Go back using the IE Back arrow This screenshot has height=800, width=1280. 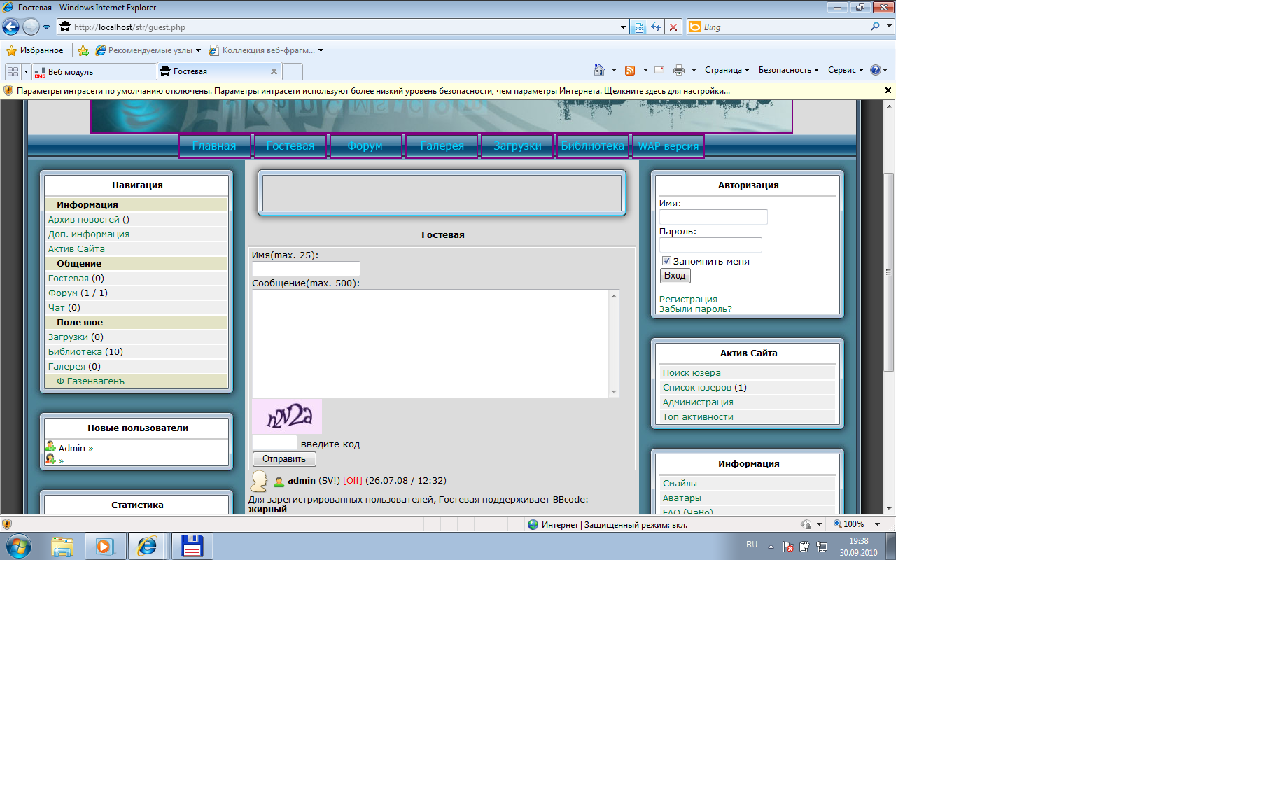coord(11,27)
